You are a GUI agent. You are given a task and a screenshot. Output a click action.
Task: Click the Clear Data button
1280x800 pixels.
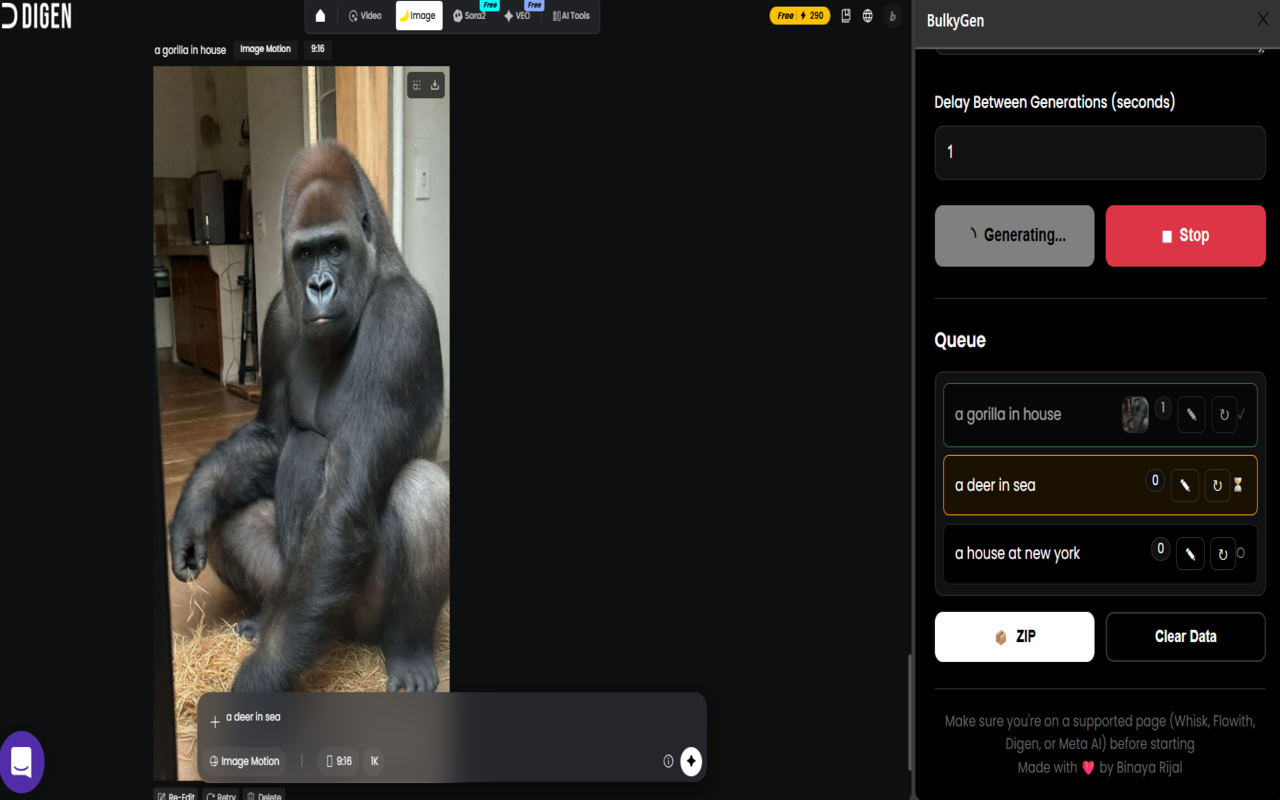pos(1185,637)
